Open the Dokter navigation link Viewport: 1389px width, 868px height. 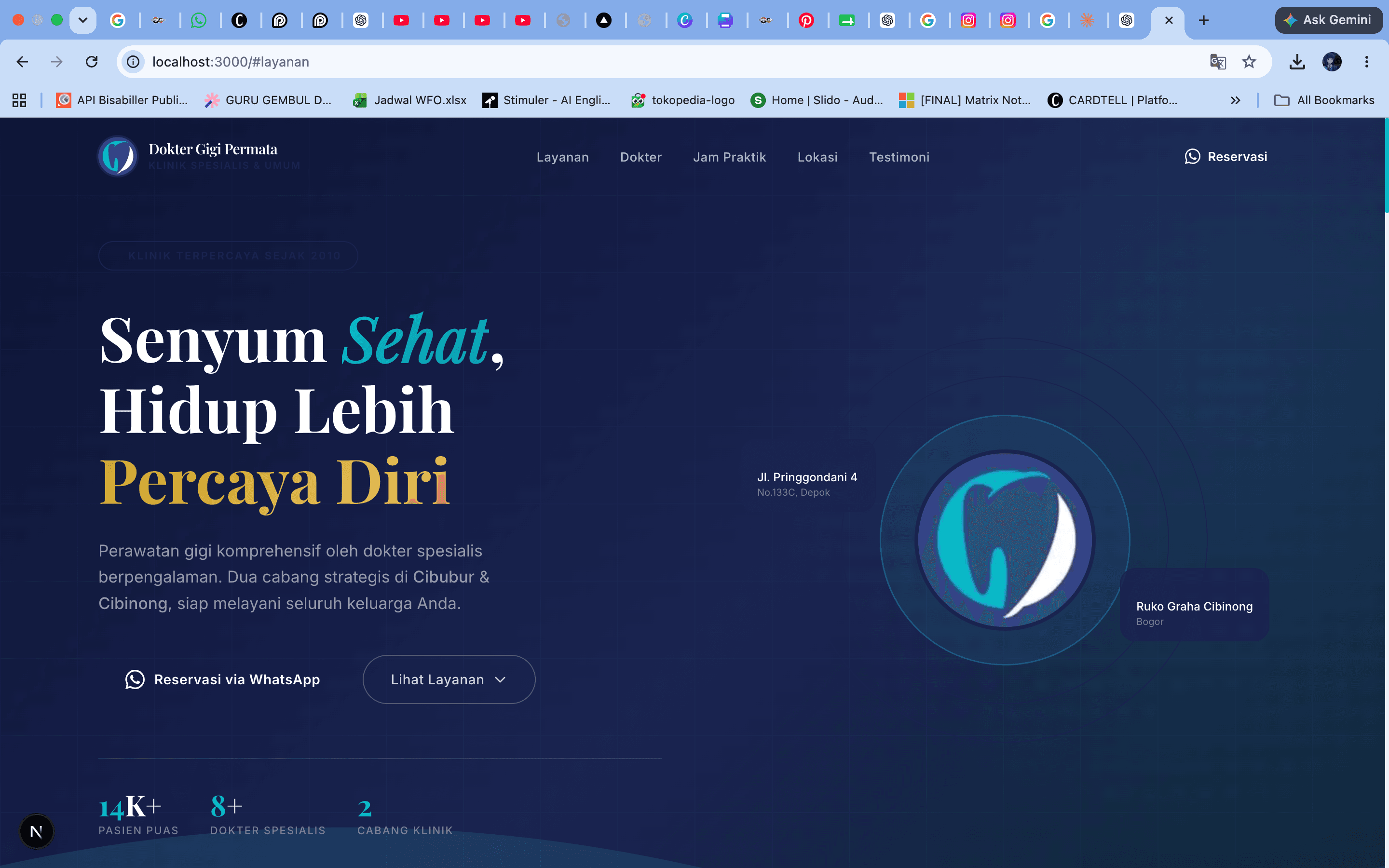pyautogui.click(x=640, y=157)
